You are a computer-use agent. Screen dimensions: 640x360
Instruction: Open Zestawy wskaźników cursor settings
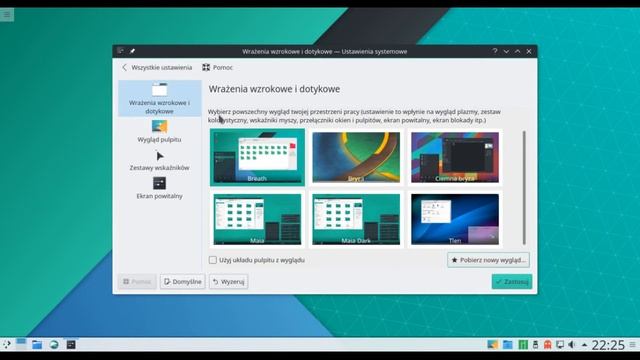pos(160,160)
